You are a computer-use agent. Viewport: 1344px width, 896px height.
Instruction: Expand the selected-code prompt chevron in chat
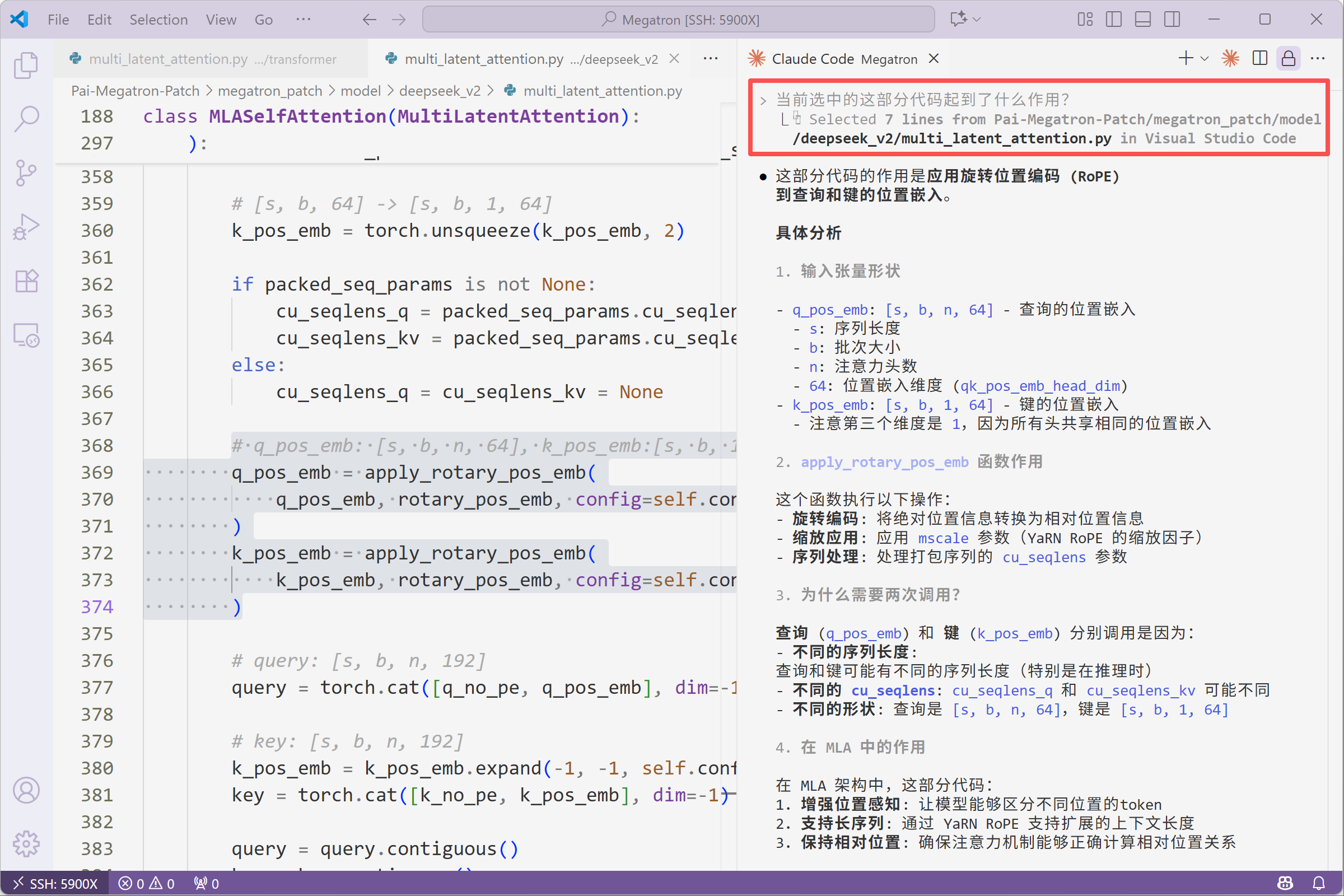click(763, 101)
